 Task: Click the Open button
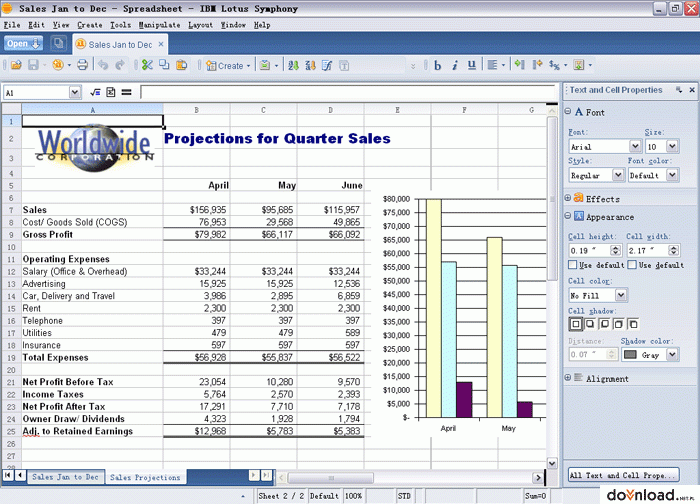tap(23, 43)
